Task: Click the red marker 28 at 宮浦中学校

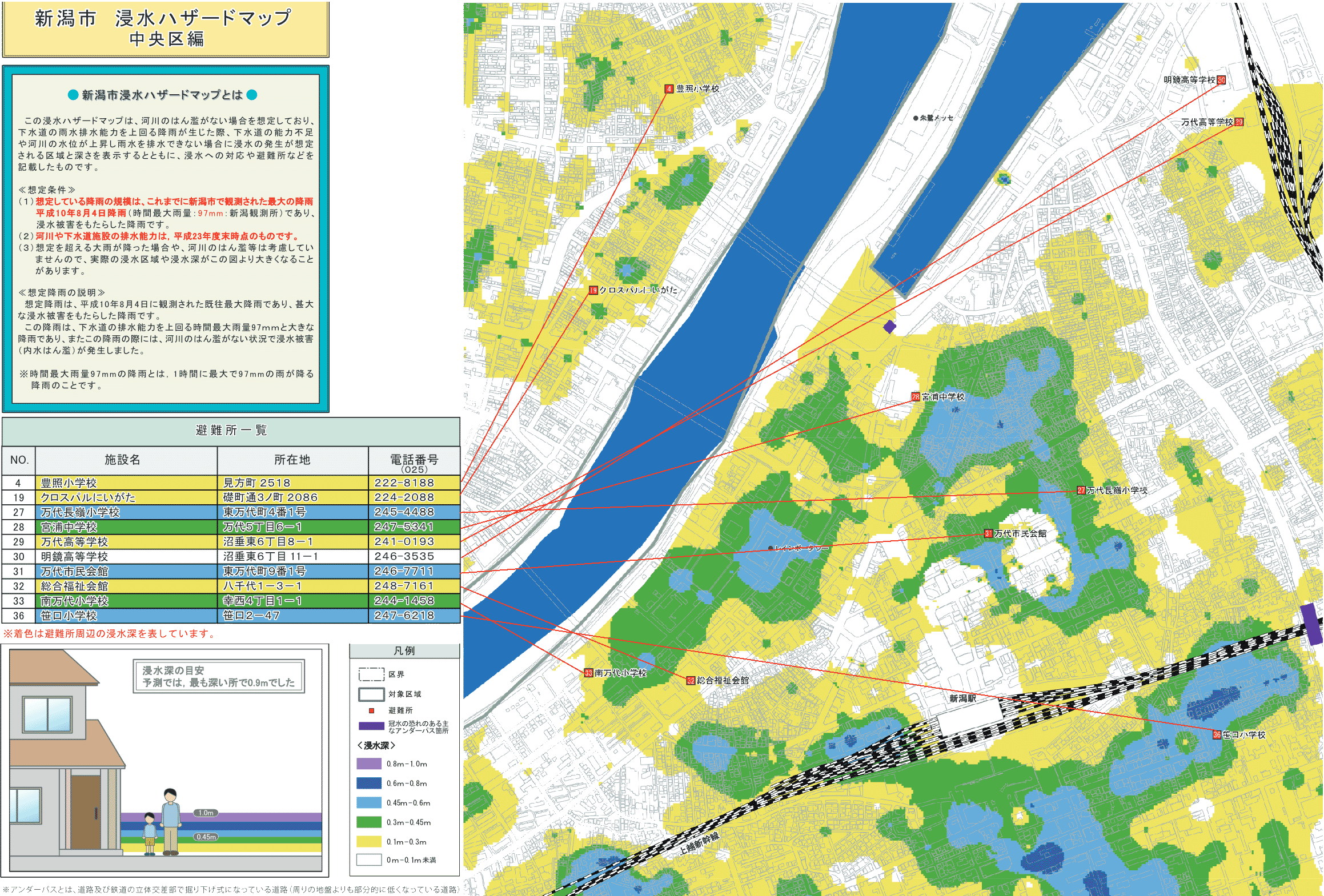Action: coord(916,397)
